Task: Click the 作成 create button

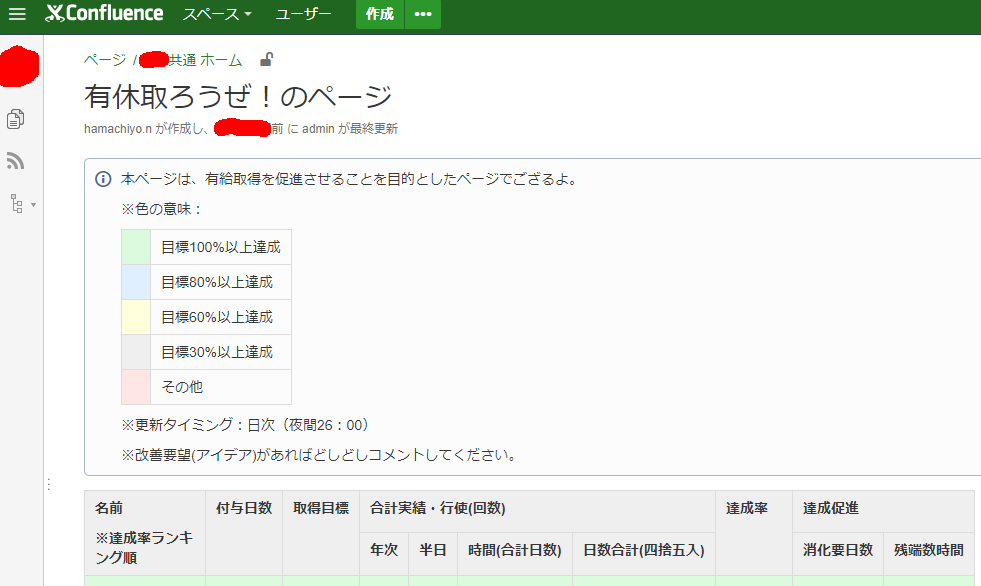Action: (x=380, y=14)
